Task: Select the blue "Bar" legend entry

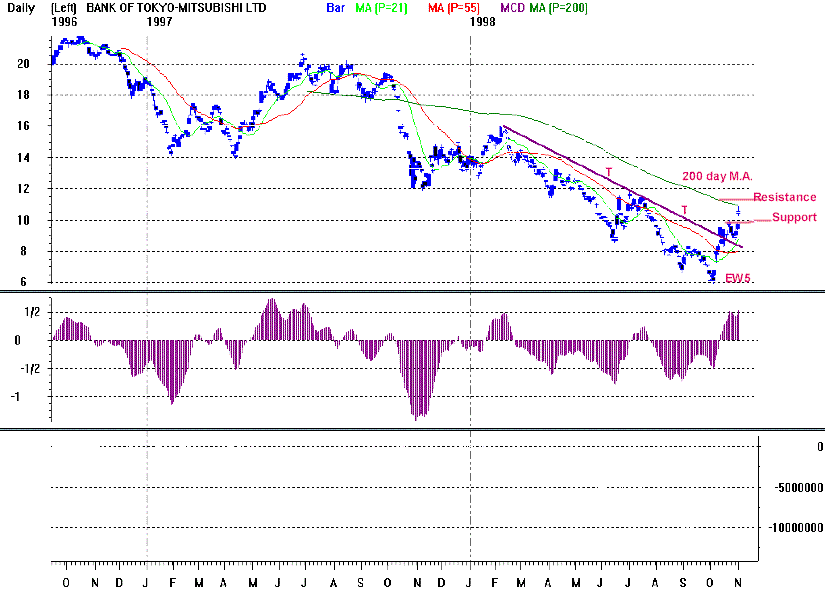Action: click(336, 8)
